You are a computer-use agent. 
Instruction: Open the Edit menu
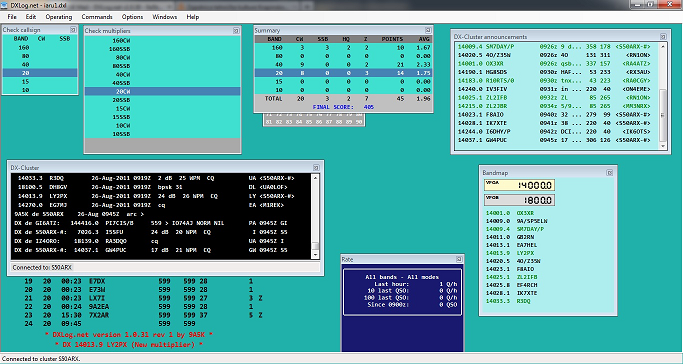coord(30,17)
